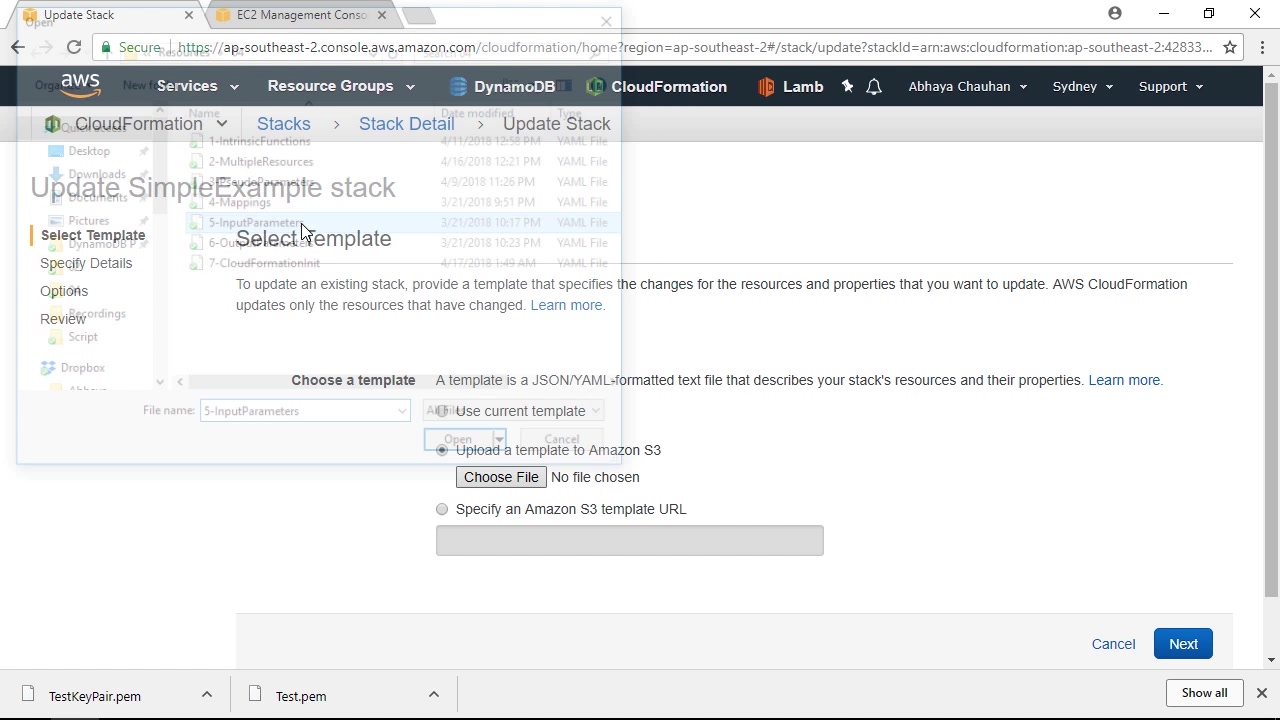Click the Choose File button

click(x=501, y=477)
